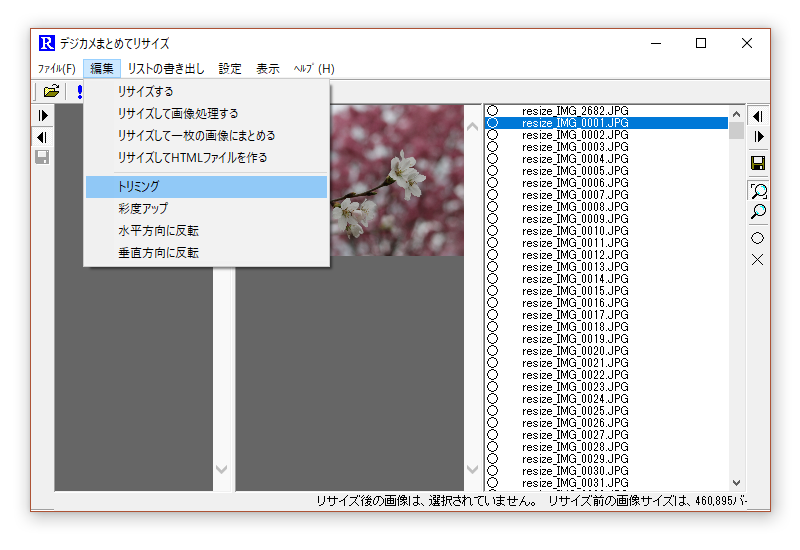Click the cherry blossom preview image

(x=397, y=180)
